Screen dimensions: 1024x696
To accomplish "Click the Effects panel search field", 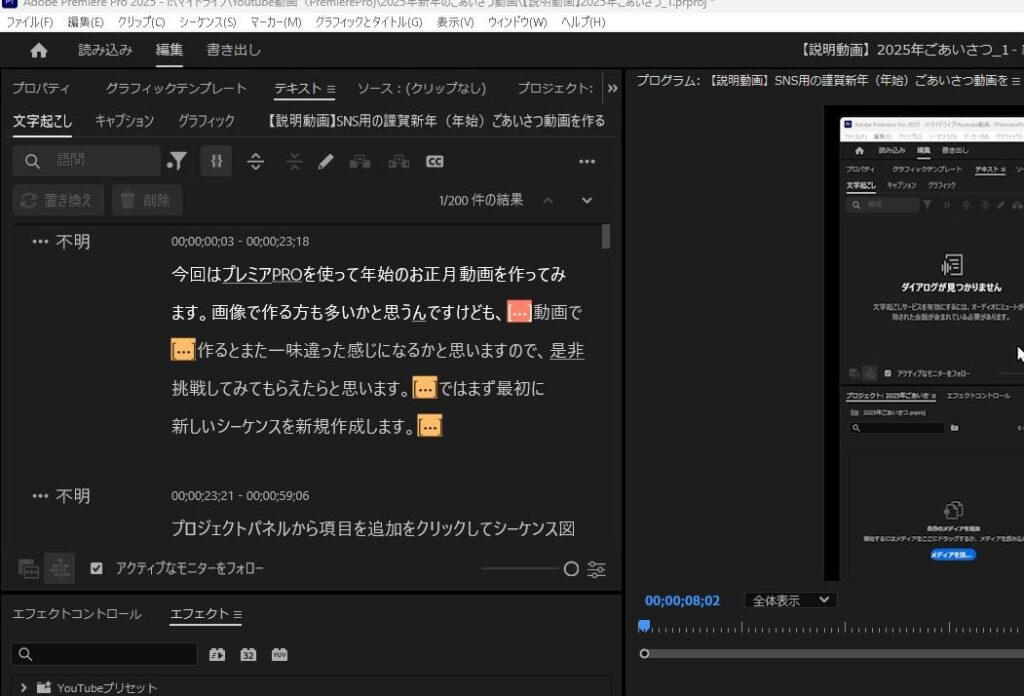I will click(x=104, y=654).
